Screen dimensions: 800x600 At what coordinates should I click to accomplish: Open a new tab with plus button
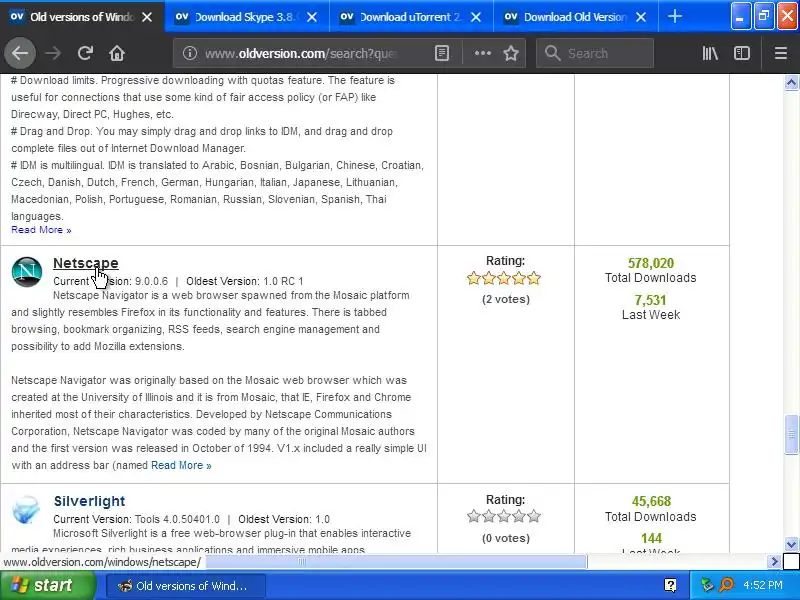675,16
